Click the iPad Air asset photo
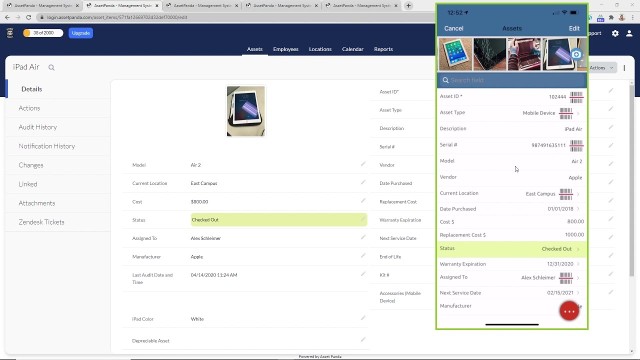 pyautogui.click(x=246, y=111)
